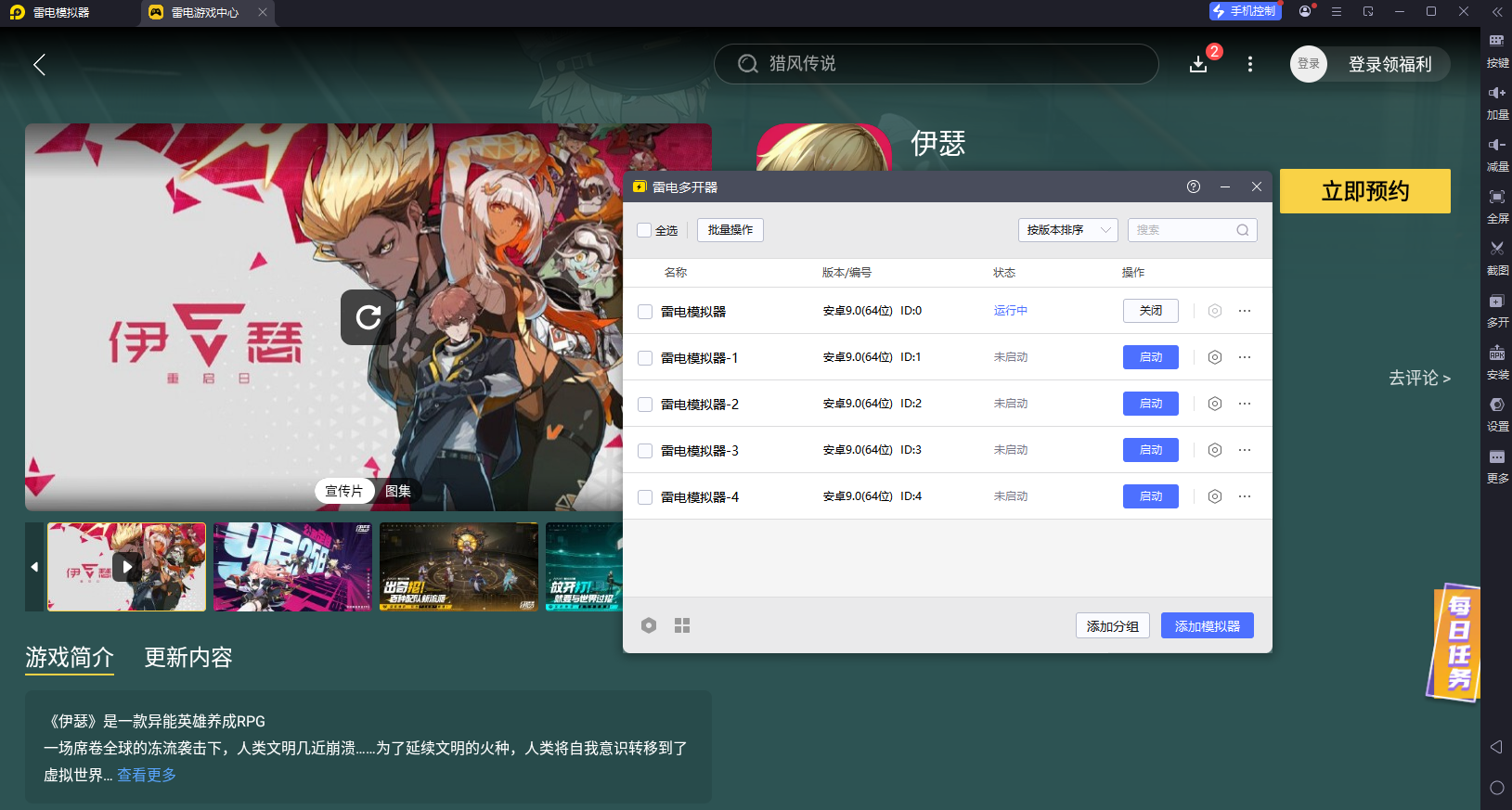This screenshot has height=810, width=1512.
Task: Select the 宣传片 media tab
Action: coord(343,491)
